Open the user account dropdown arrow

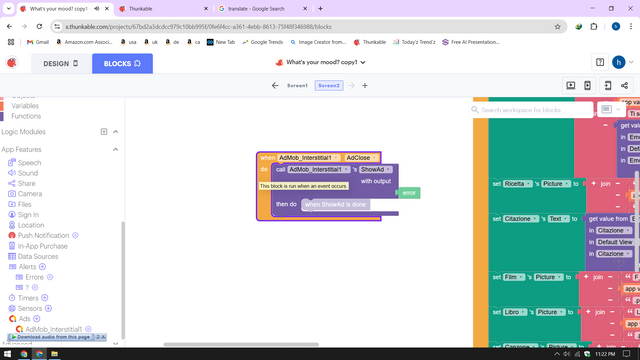(631, 62)
